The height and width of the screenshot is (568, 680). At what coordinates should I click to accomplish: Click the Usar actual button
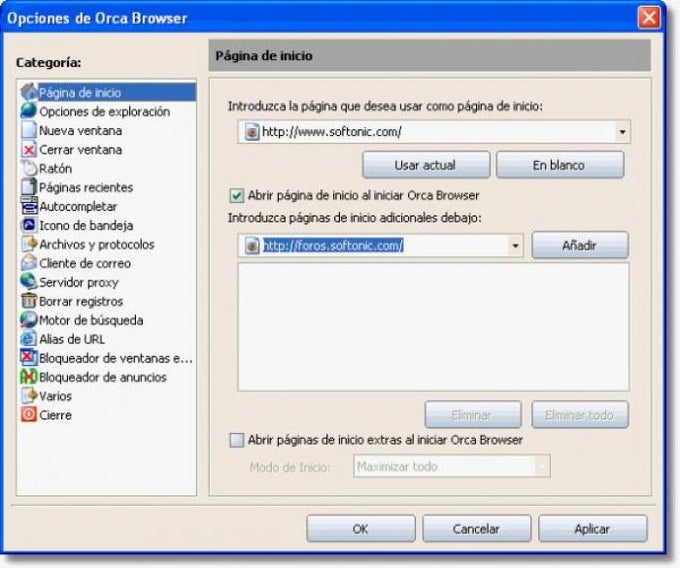[x=426, y=165]
